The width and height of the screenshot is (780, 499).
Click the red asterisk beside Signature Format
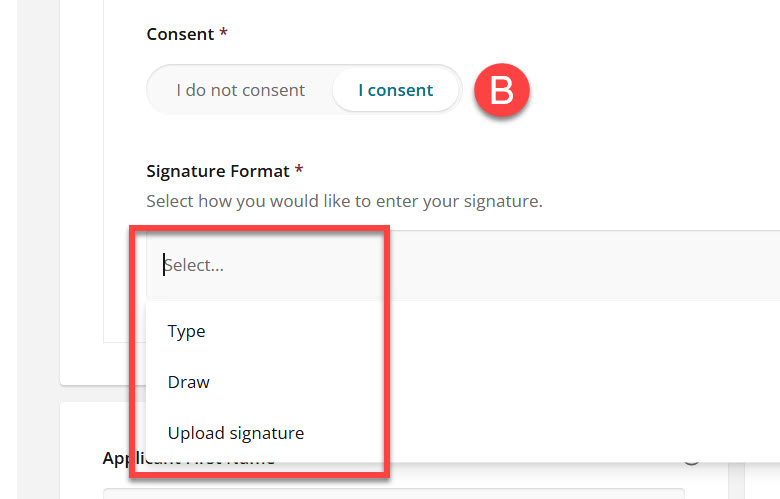click(298, 169)
